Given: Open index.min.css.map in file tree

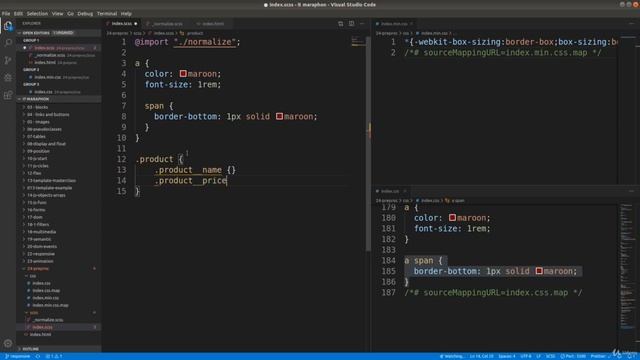Looking at the screenshot, I should tap(59, 305).
